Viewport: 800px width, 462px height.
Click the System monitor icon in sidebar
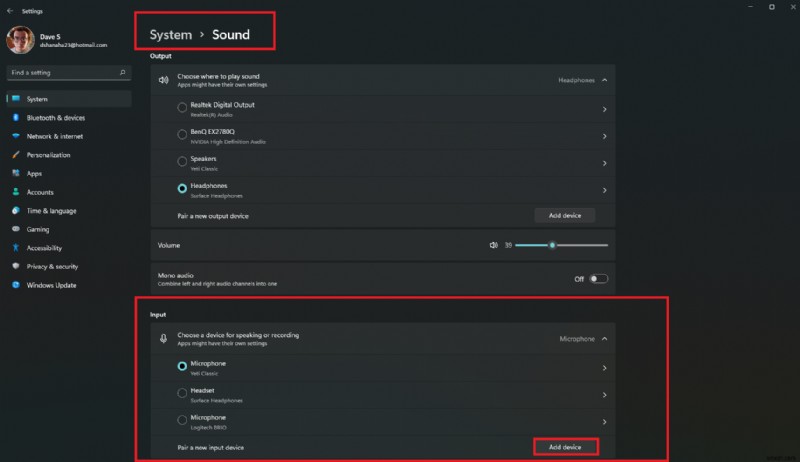pos(16,98)
